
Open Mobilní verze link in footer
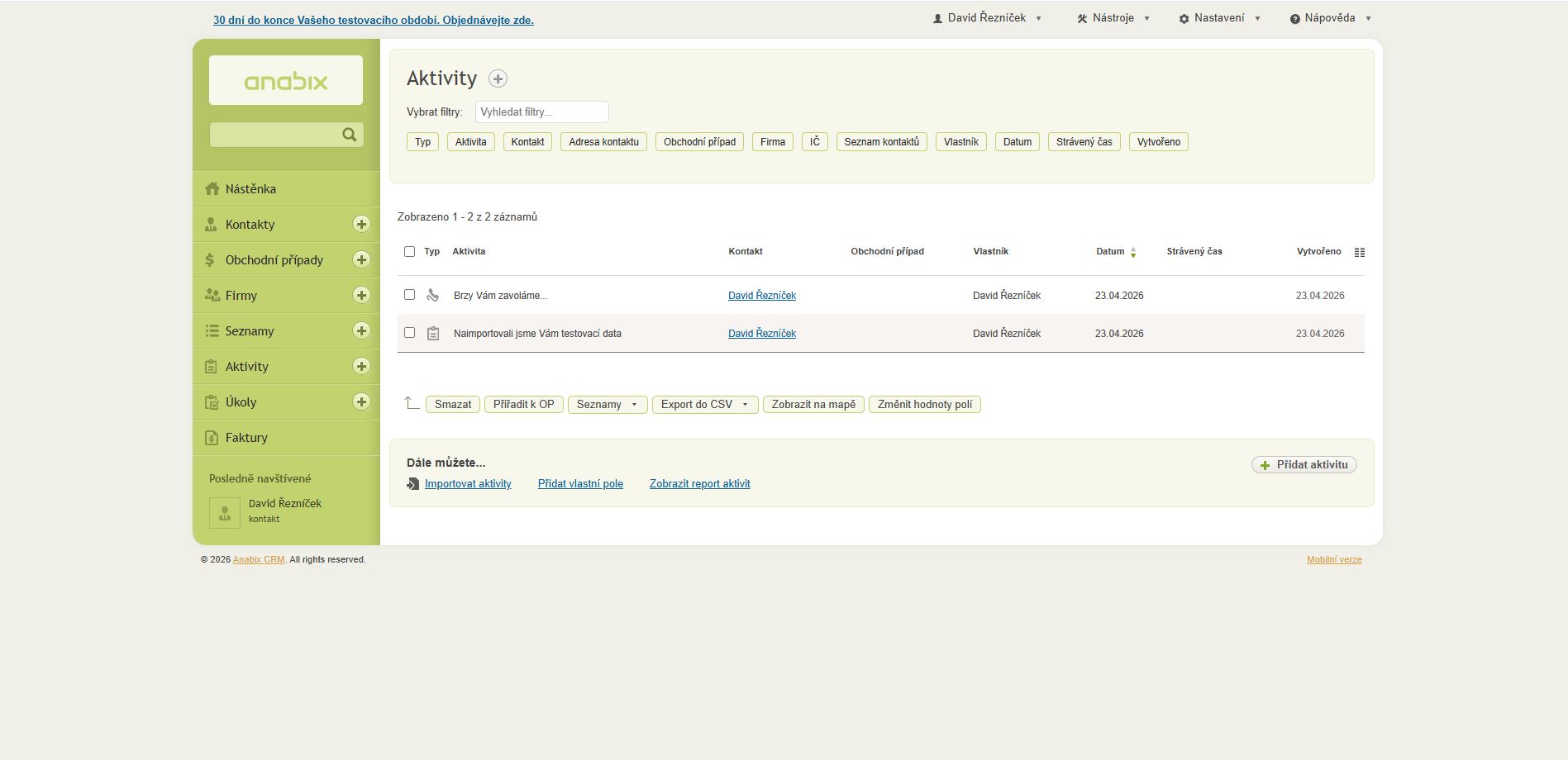[x=1334, y=560]
